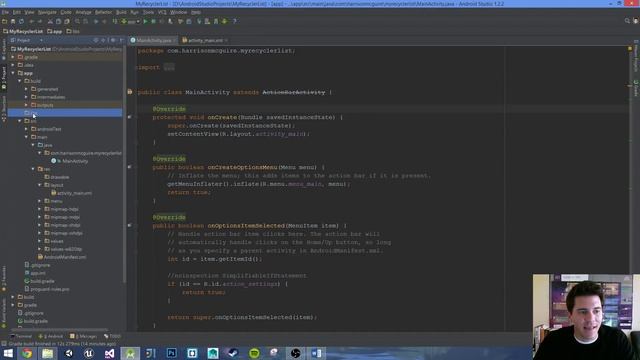Open the Refactor menu
Screen dimensions: 640x360
coord(103,12)
